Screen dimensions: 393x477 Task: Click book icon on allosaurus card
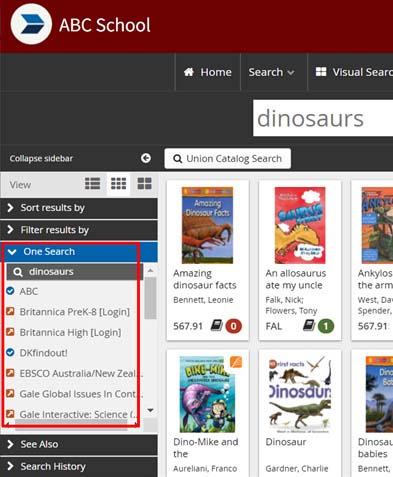309,325
